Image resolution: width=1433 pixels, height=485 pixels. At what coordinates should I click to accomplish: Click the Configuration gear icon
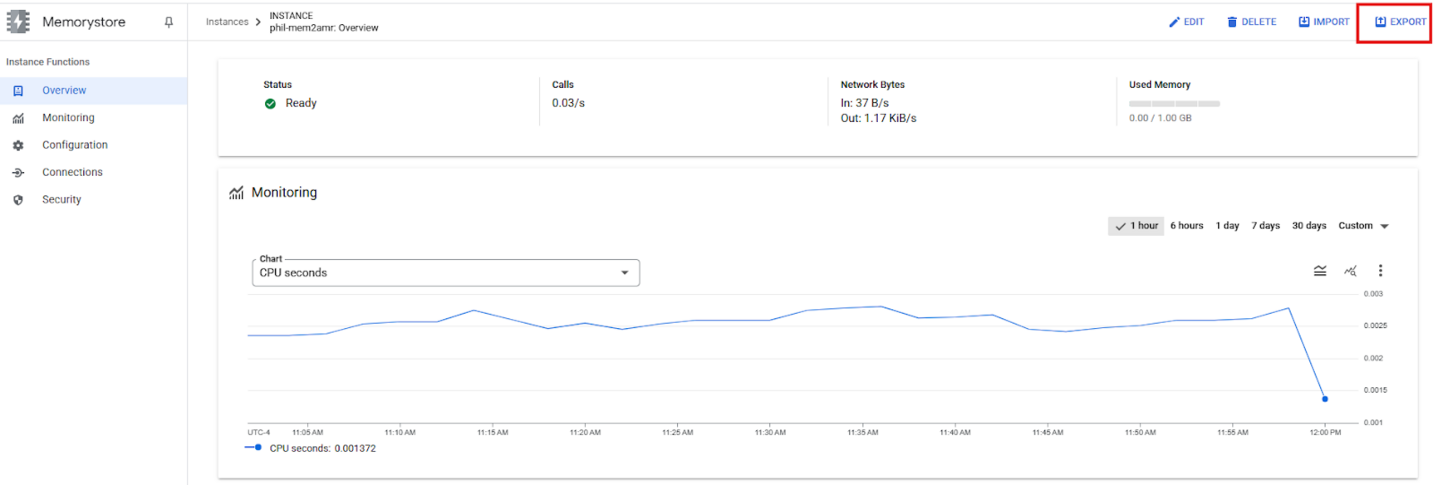pyautogui.click(x=18, y=145)
